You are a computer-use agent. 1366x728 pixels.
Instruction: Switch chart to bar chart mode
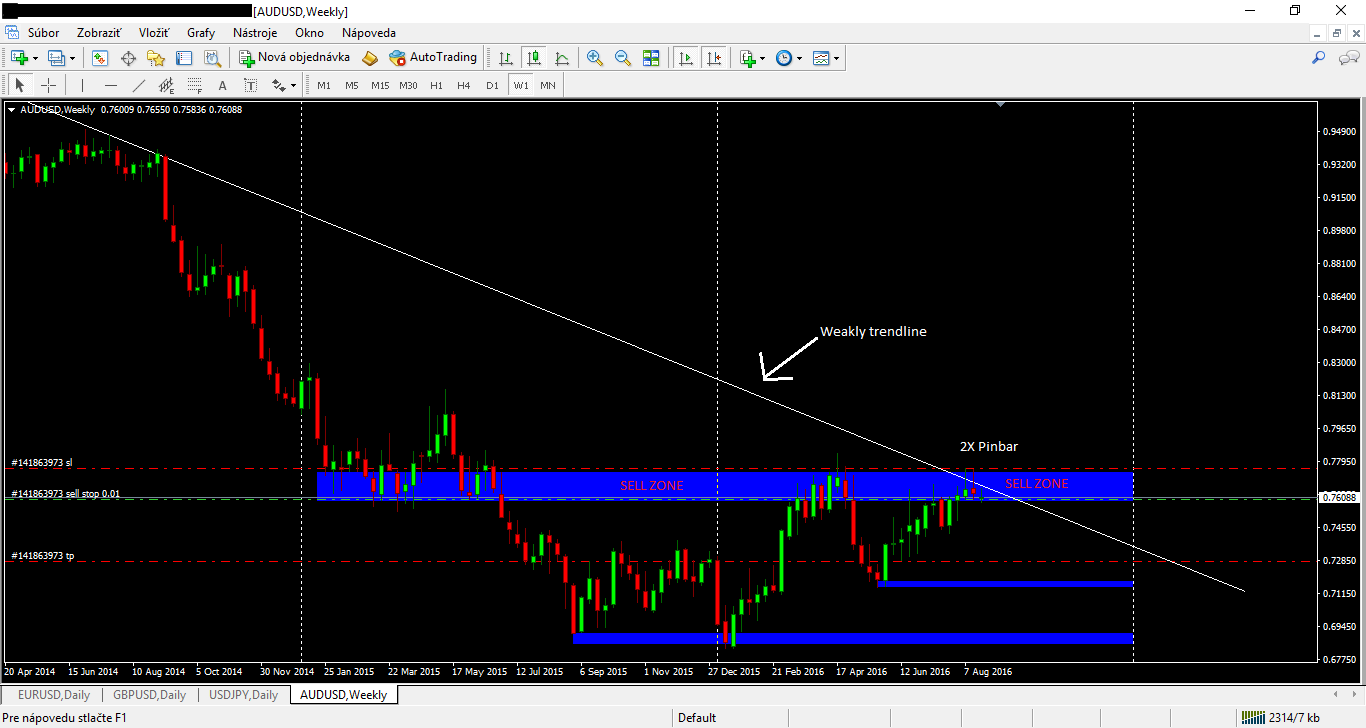[506, 58]
